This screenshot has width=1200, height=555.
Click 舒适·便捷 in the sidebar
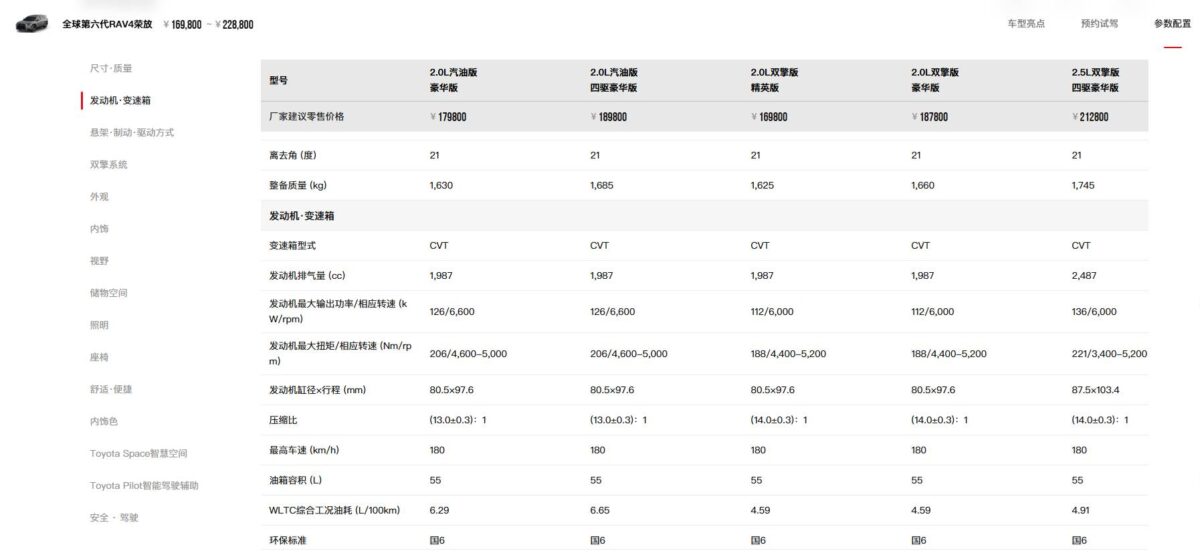[111, 389]
